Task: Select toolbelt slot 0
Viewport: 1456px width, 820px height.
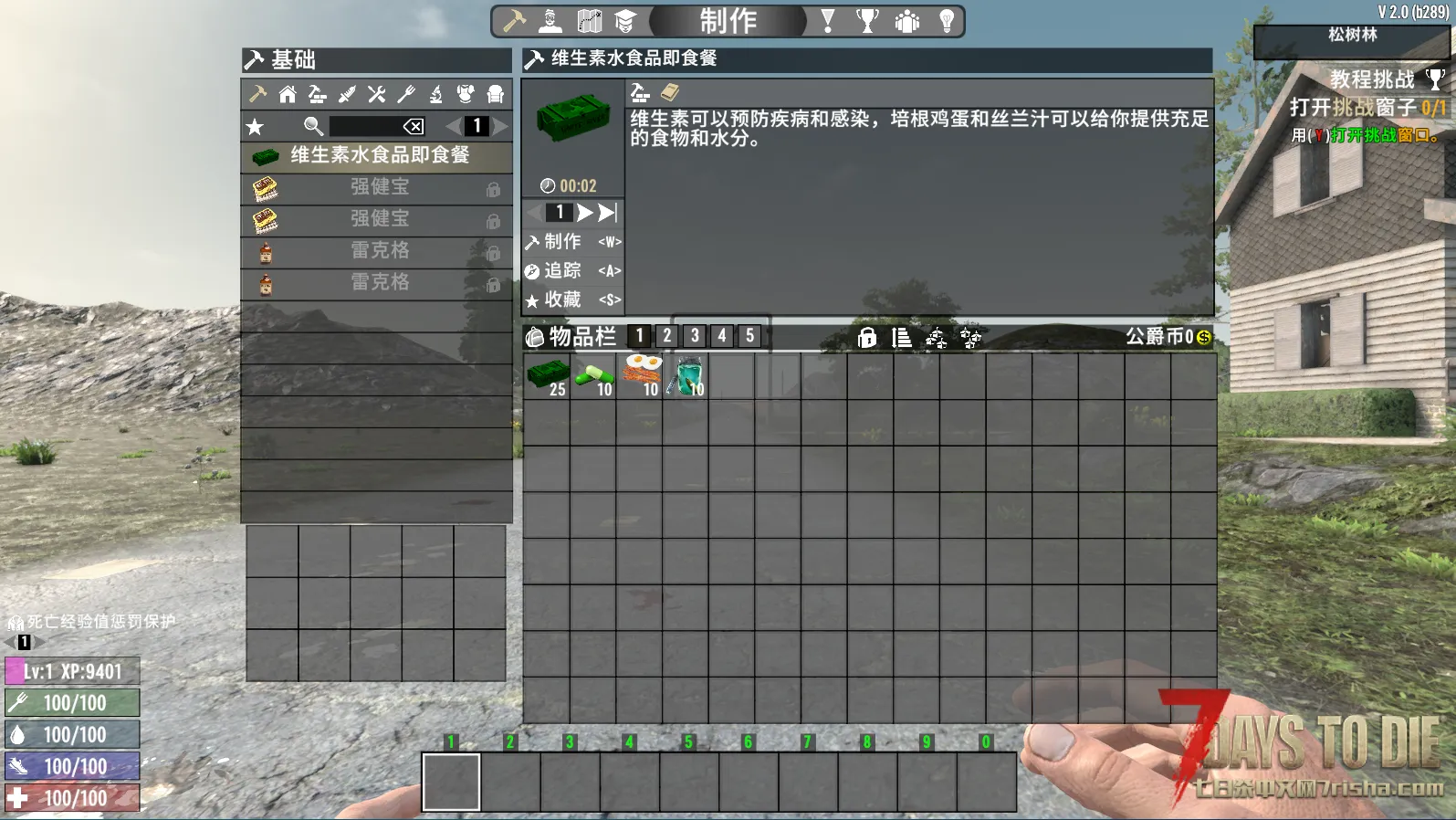Action: tap(986, 782)
